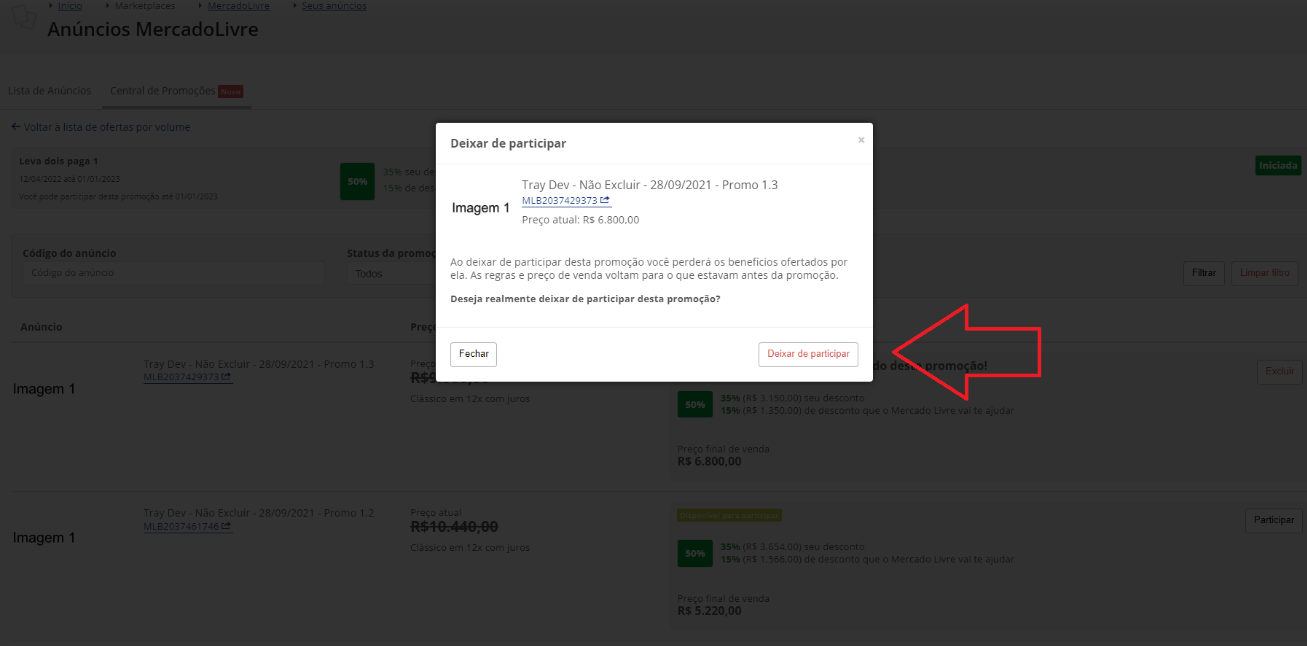Confirm with the Deixar de participar button
The image size is (1307, 646).
click(808, 354)
